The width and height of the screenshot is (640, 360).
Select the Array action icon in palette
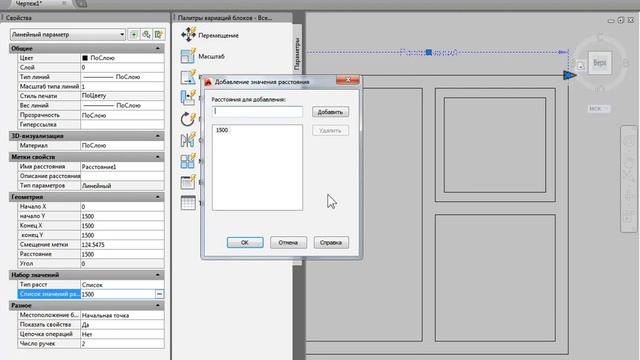pos(188,161)
